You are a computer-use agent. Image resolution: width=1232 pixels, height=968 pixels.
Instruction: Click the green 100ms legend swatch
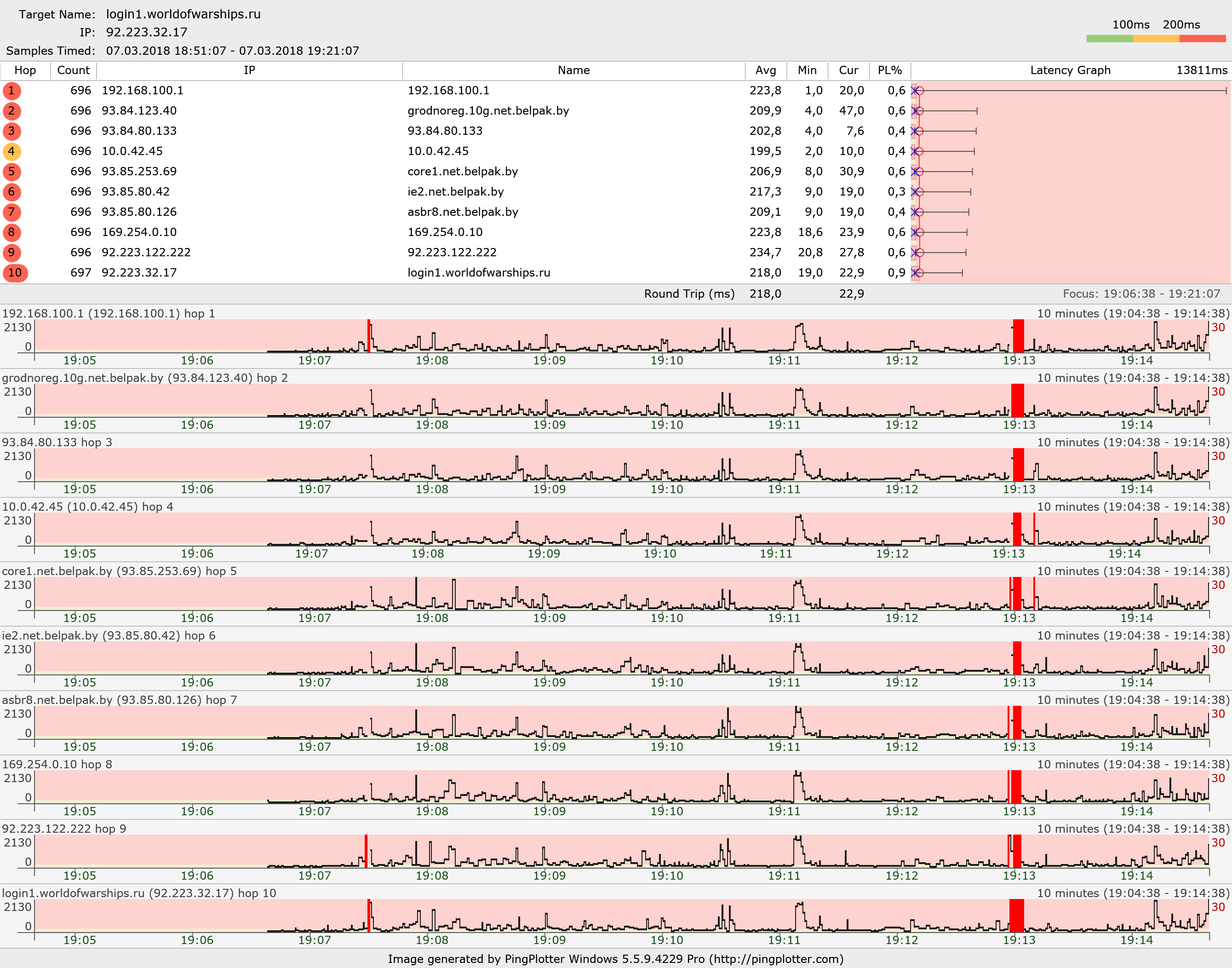[1109, 39]
